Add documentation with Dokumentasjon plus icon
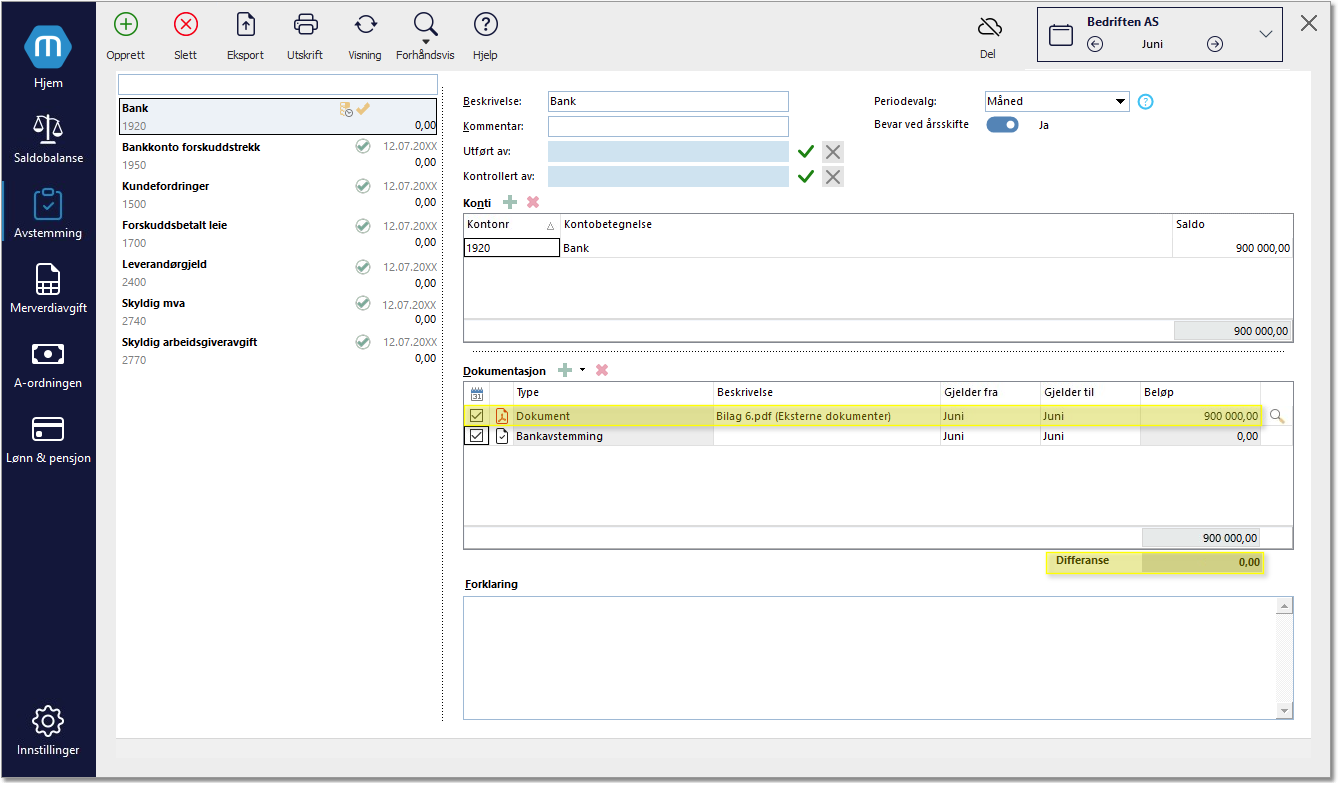The width and height of the screenshot is (1338, 785). pyautogui.click(x=565, y=370)
